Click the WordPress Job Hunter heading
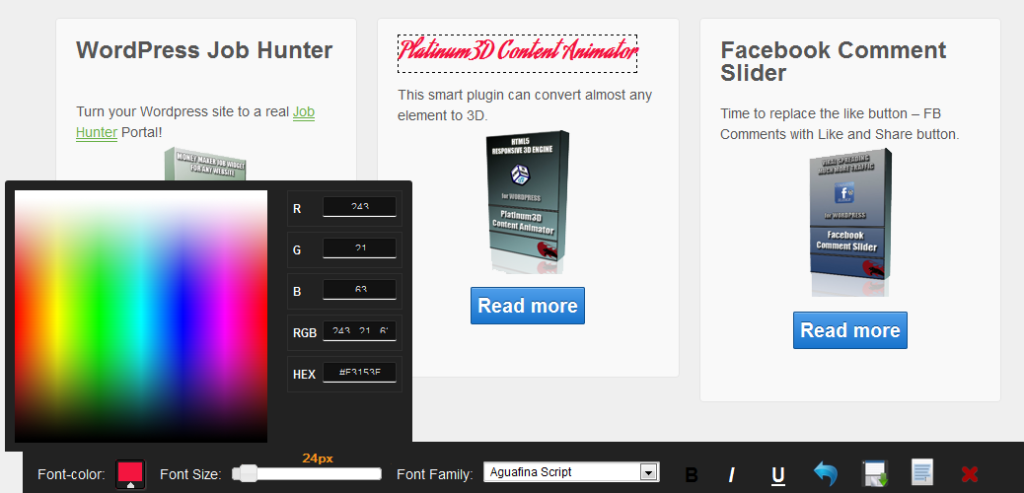 204,50
